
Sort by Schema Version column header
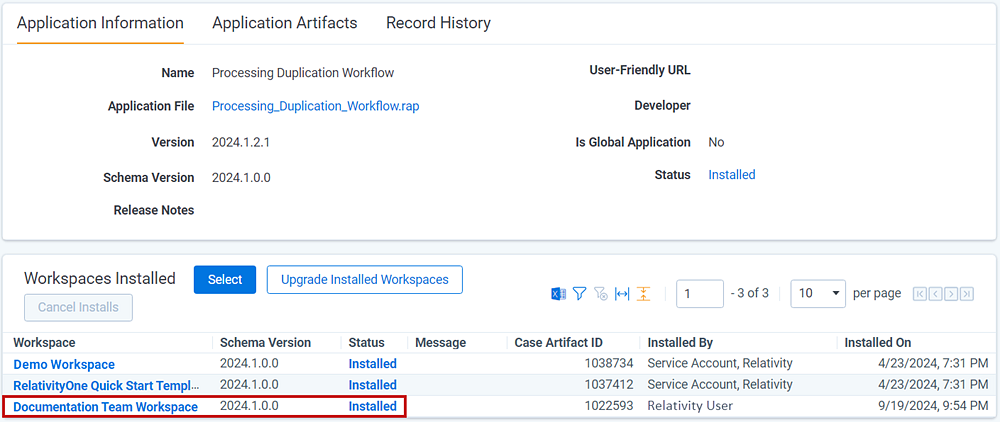coord(265,343)
